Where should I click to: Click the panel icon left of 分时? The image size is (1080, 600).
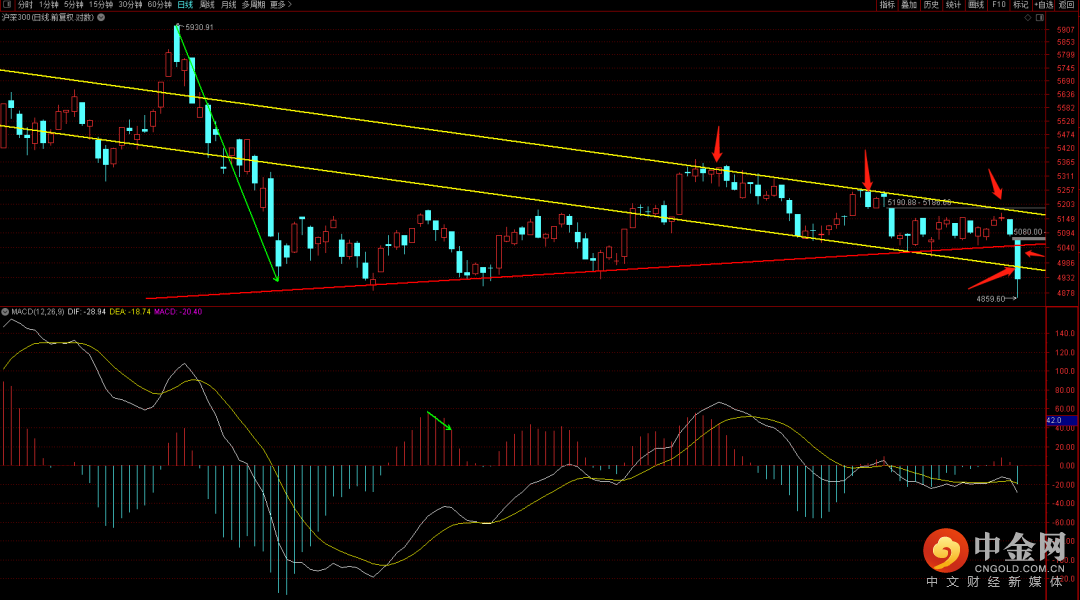7,4
